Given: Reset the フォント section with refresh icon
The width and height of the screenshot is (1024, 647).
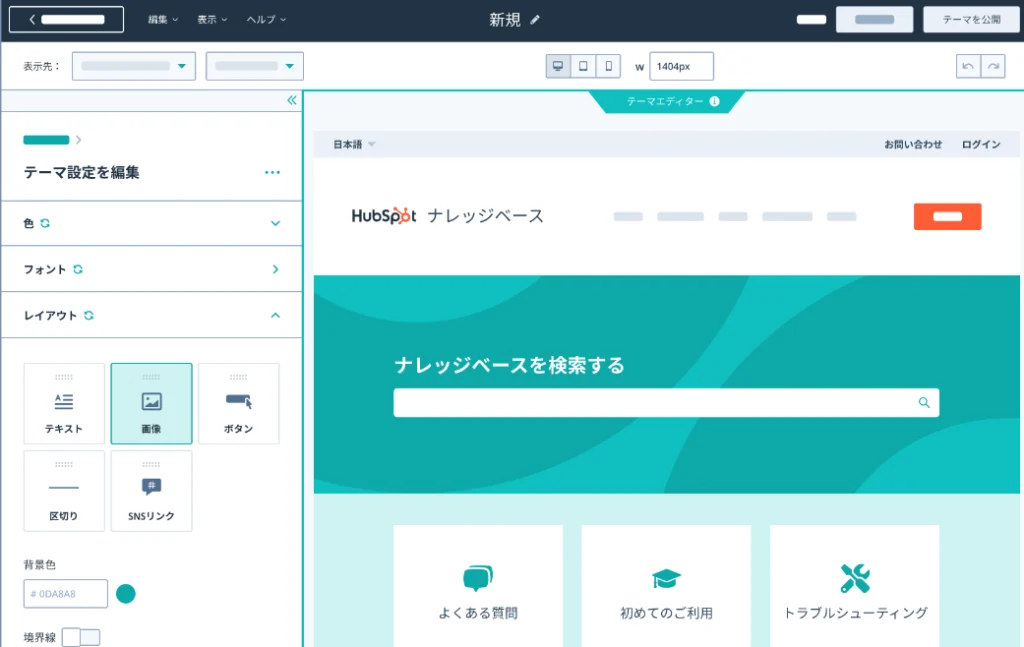Looking at the screenshot, I should click(78, 269).
